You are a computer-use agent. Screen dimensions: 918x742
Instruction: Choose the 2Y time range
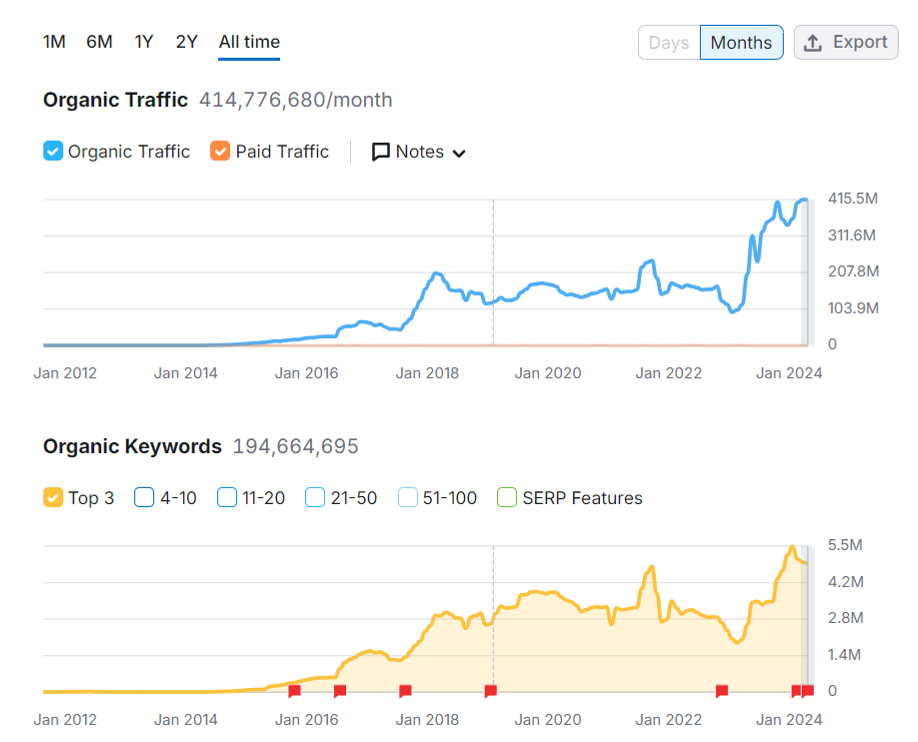[x=187, y=42]
